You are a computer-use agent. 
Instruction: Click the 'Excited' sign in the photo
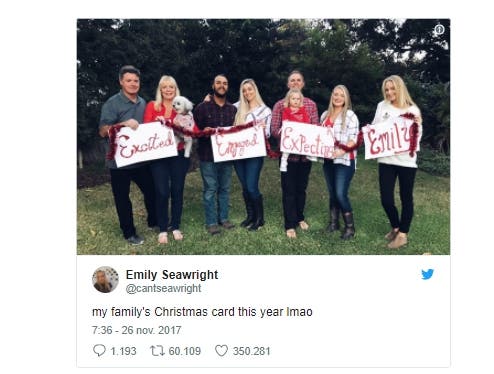145,144
